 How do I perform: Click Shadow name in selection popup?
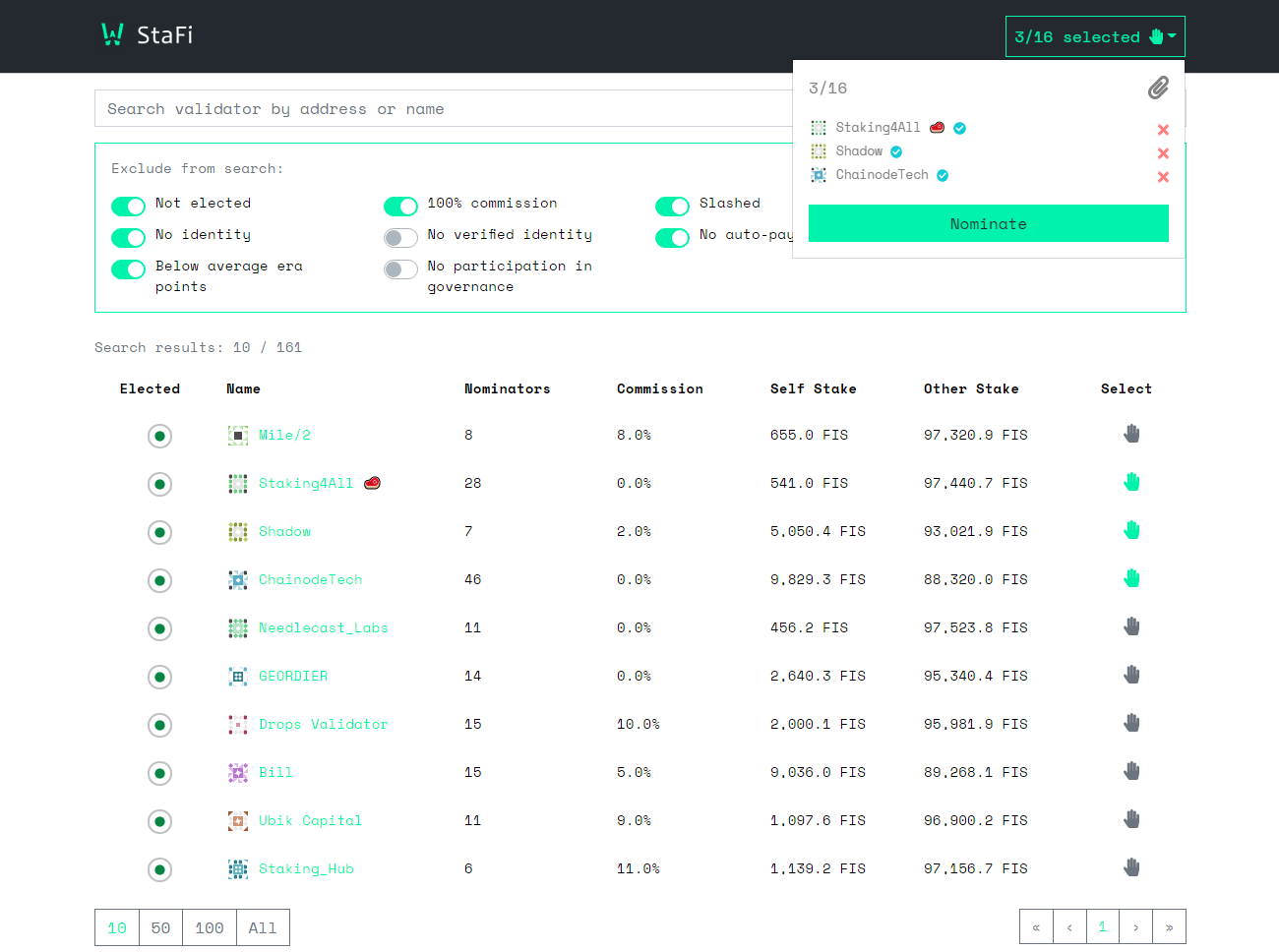coord(859,151)
